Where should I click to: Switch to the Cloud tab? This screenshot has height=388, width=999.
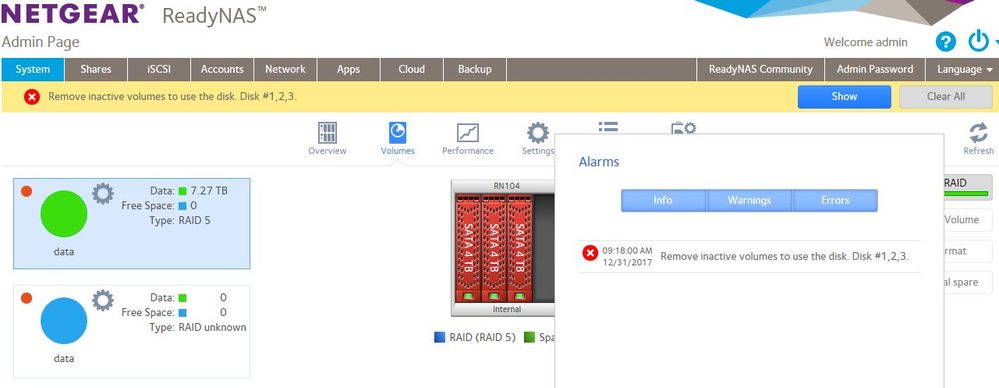tap(412, 69)
